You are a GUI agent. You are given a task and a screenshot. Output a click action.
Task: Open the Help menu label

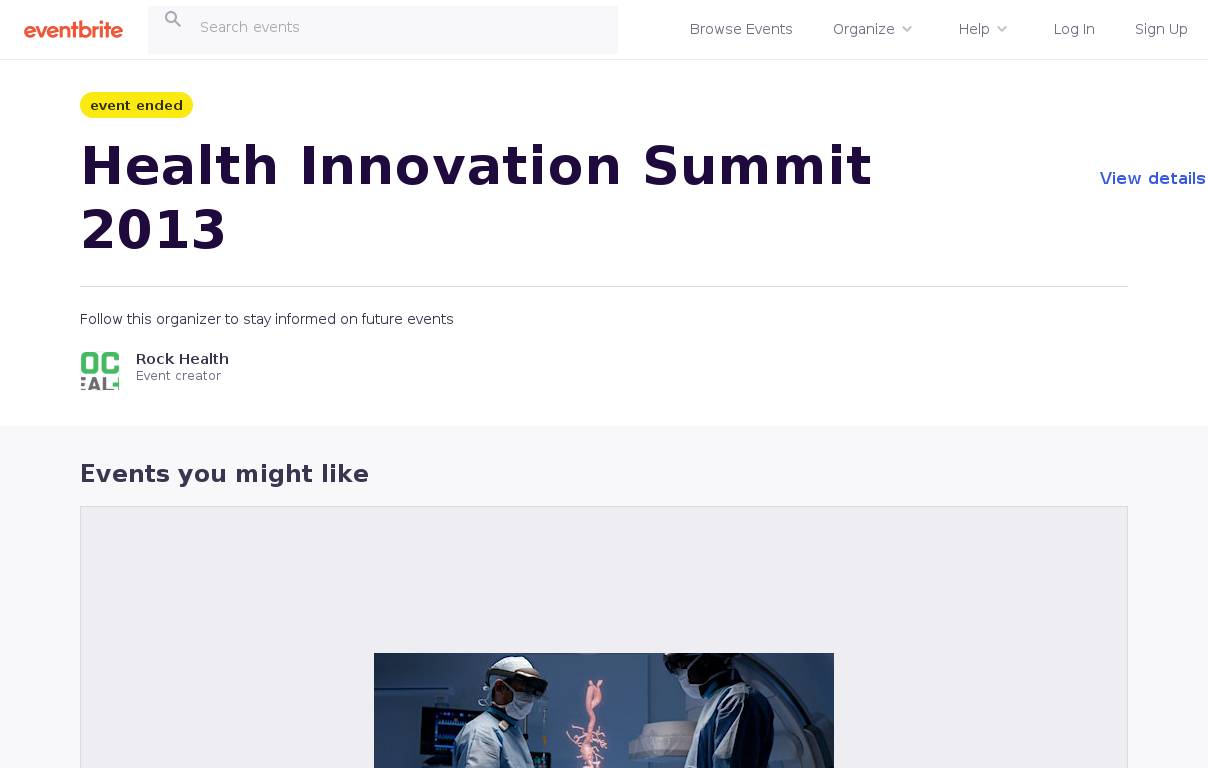[x=973, y=29]
